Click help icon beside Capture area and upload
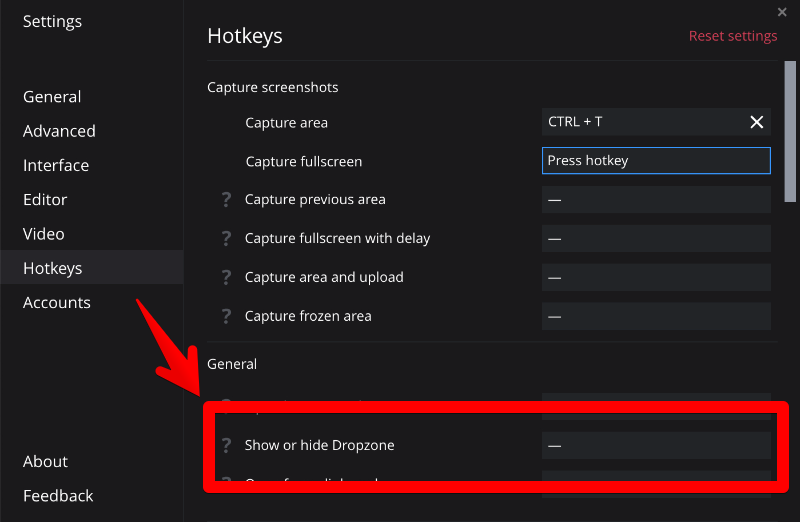 (226, 278)
